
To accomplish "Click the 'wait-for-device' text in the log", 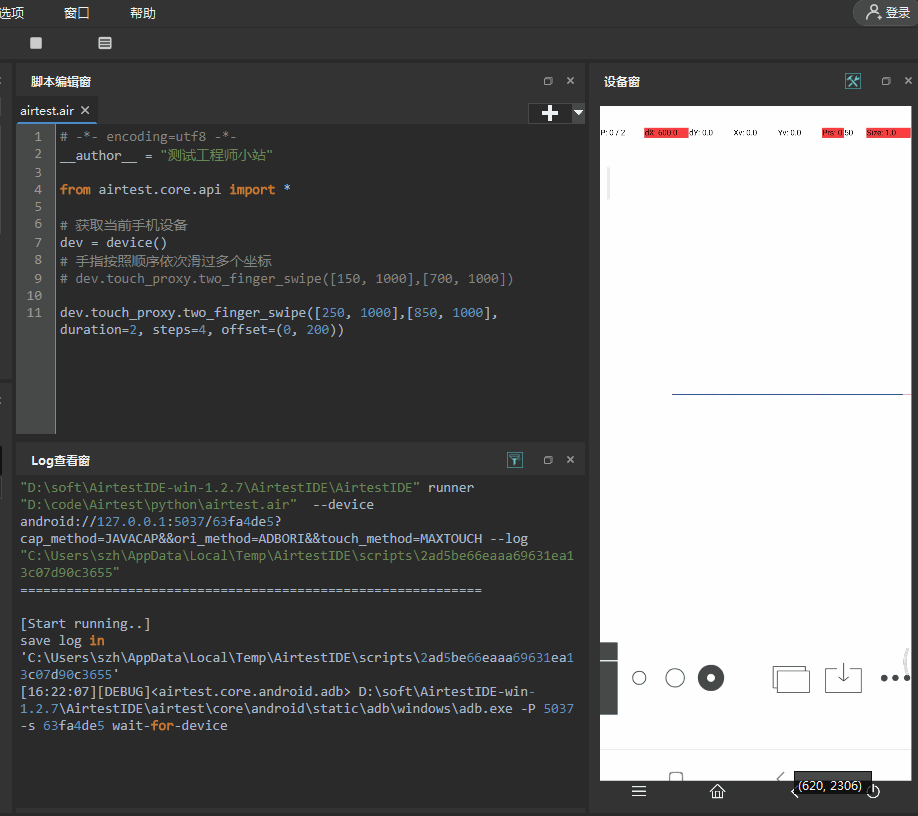I will coord(170,726).
